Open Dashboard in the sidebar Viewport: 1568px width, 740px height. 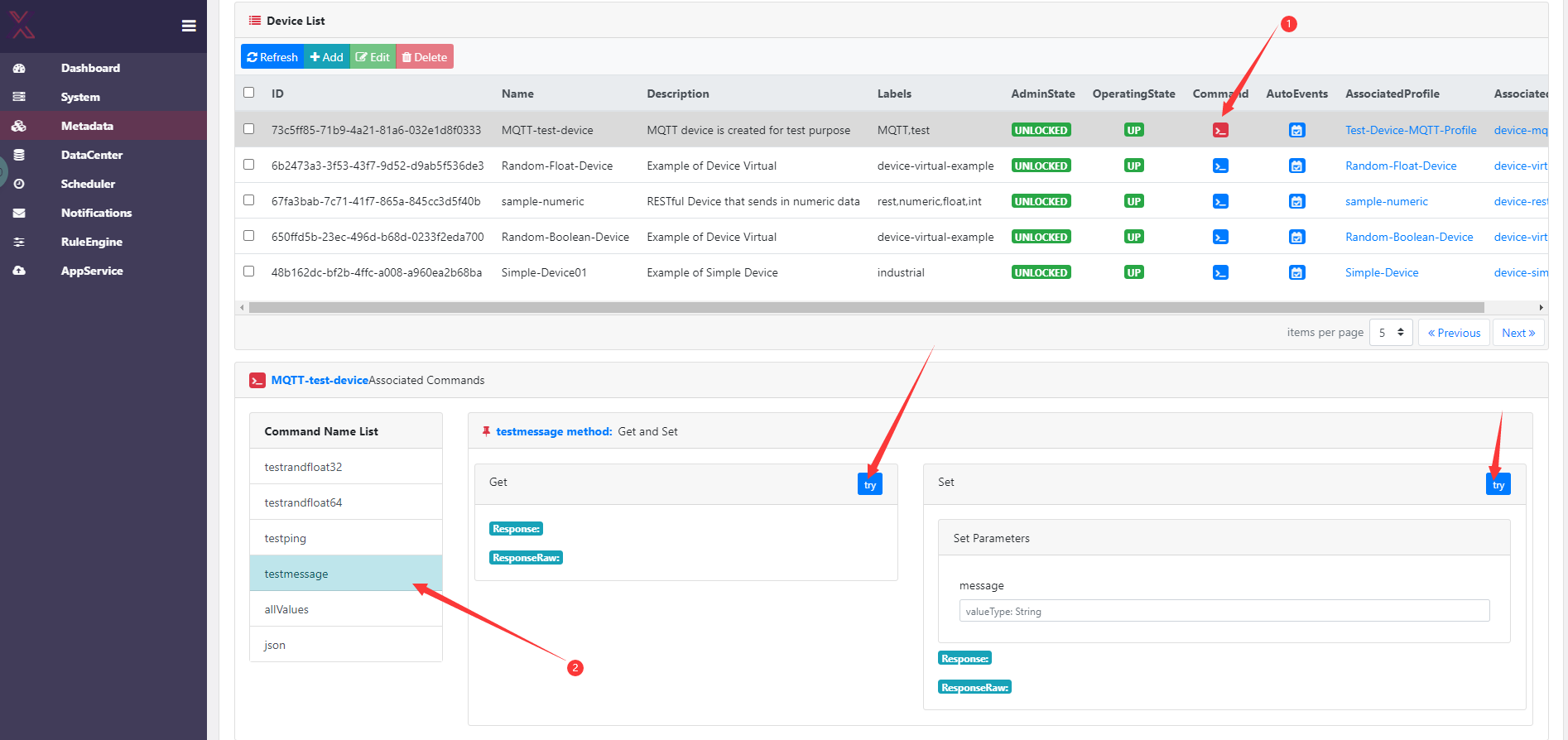click(x=90, y=68)
